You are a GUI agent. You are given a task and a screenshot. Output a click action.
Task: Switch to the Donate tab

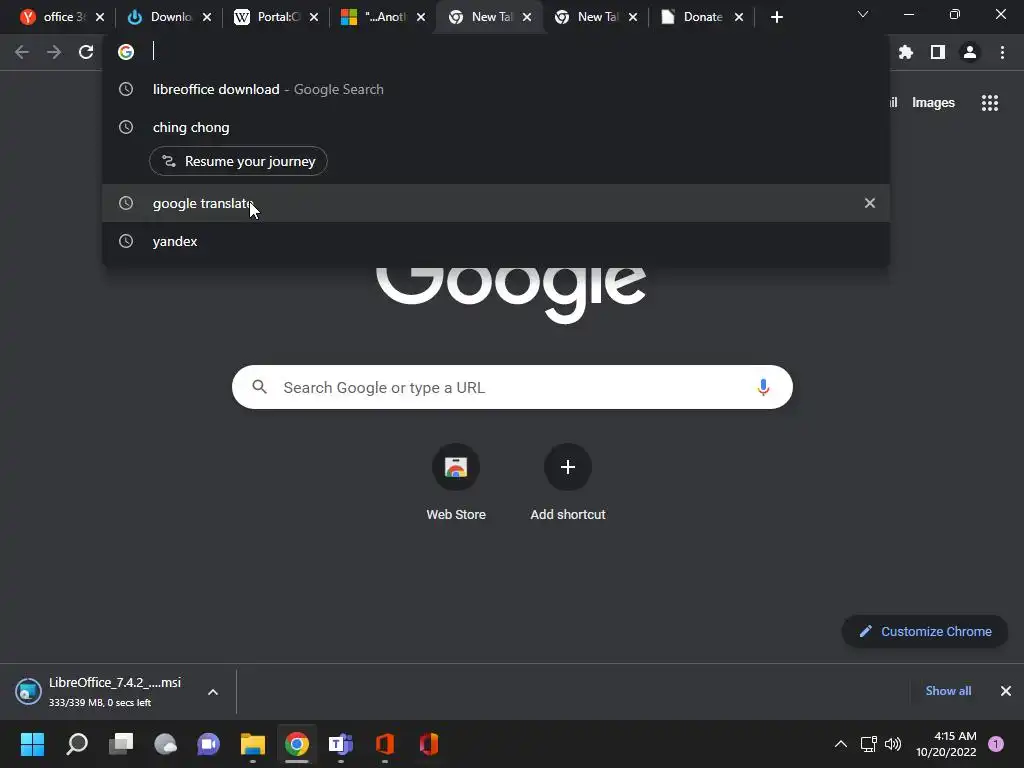pos(694,17)
